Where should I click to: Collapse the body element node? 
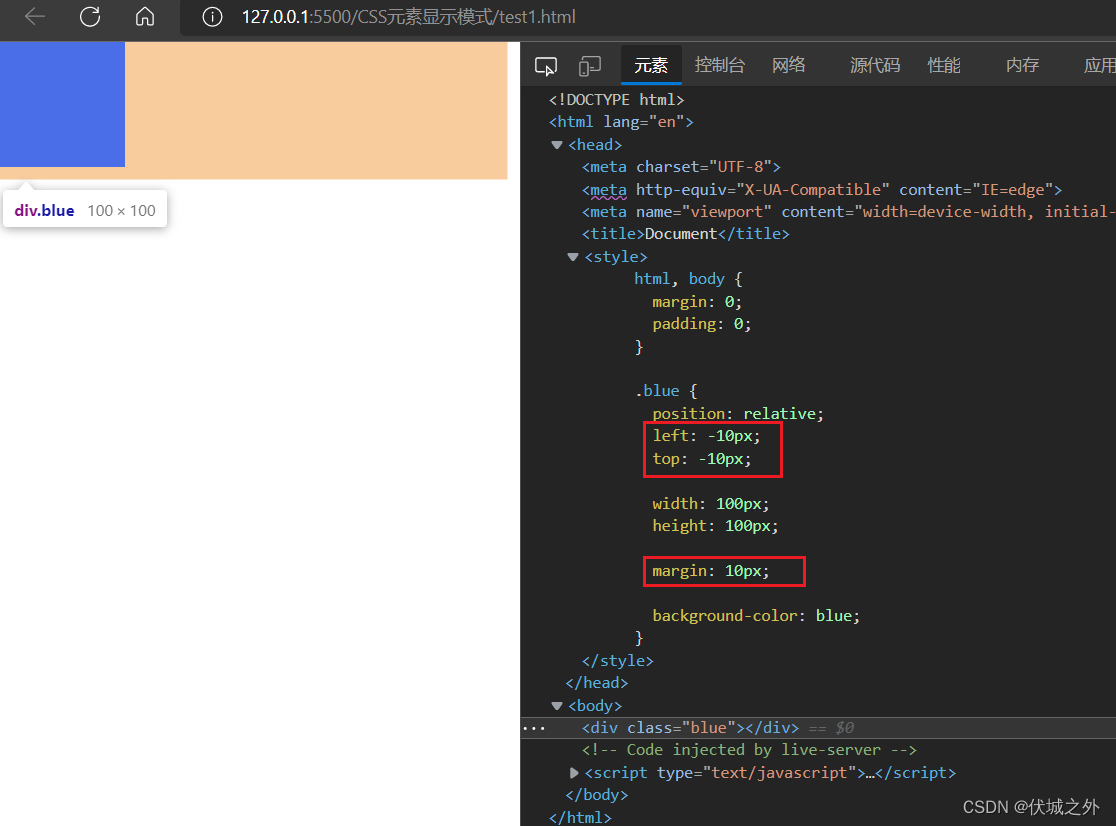click(557, 706)
